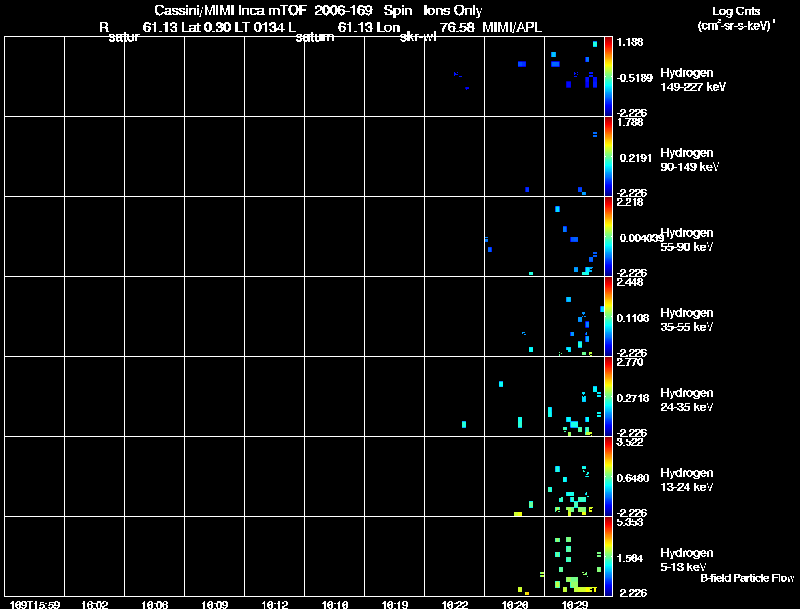Click the 'Spin' word in the title
The height and width of the screenshot is (609, 800).
397,11
